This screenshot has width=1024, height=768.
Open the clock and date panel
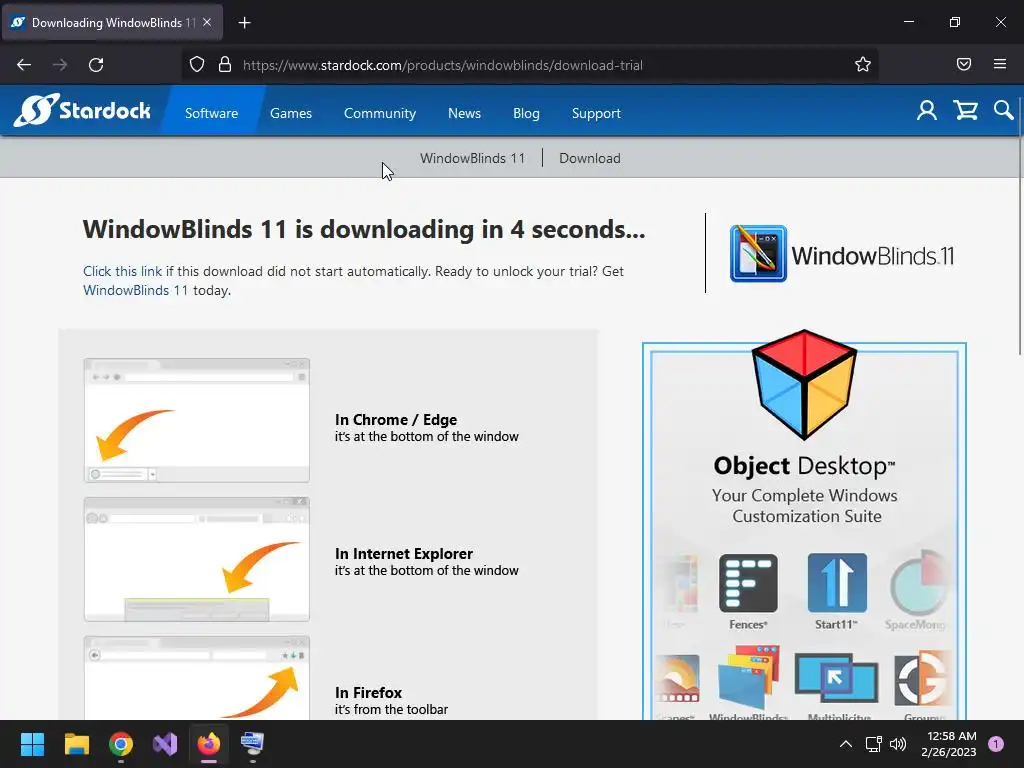tap(949, 744)
